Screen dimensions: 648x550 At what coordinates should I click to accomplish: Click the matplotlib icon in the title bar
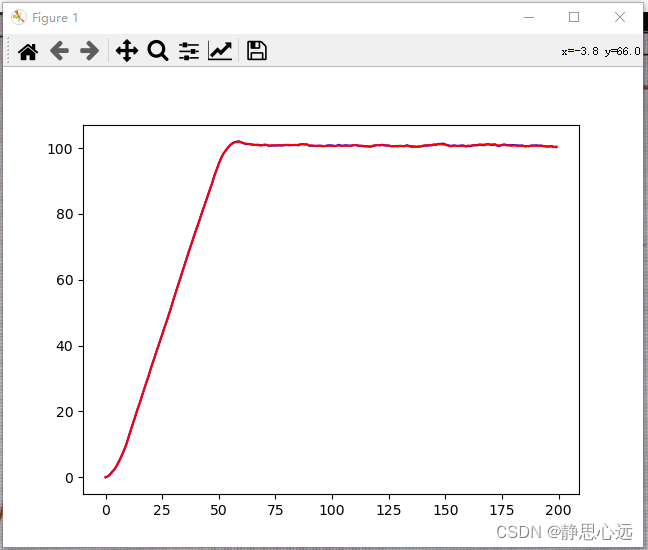click(18, 17)
